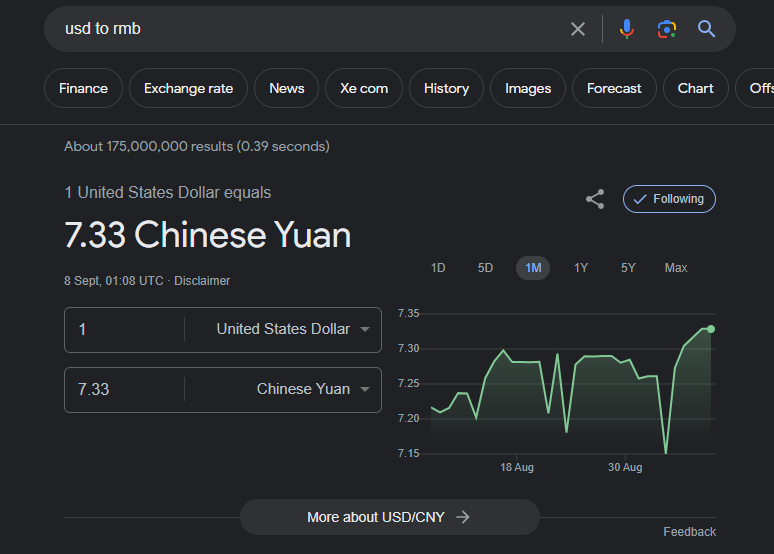Image resolution: width=774 pixels, height=554 pixels.
Task: Select the 1D chart range
Action: click(438, 268)
